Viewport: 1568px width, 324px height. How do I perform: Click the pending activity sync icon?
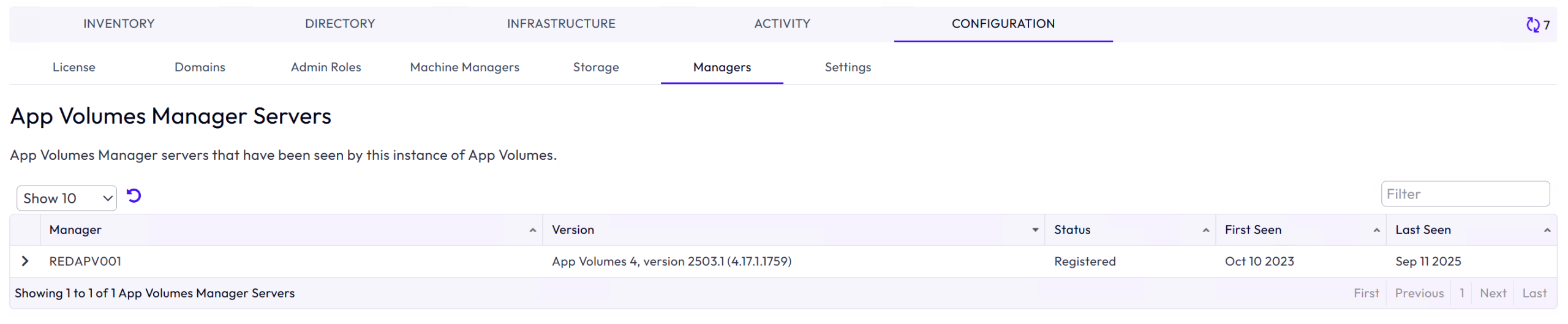[1532, 24]
